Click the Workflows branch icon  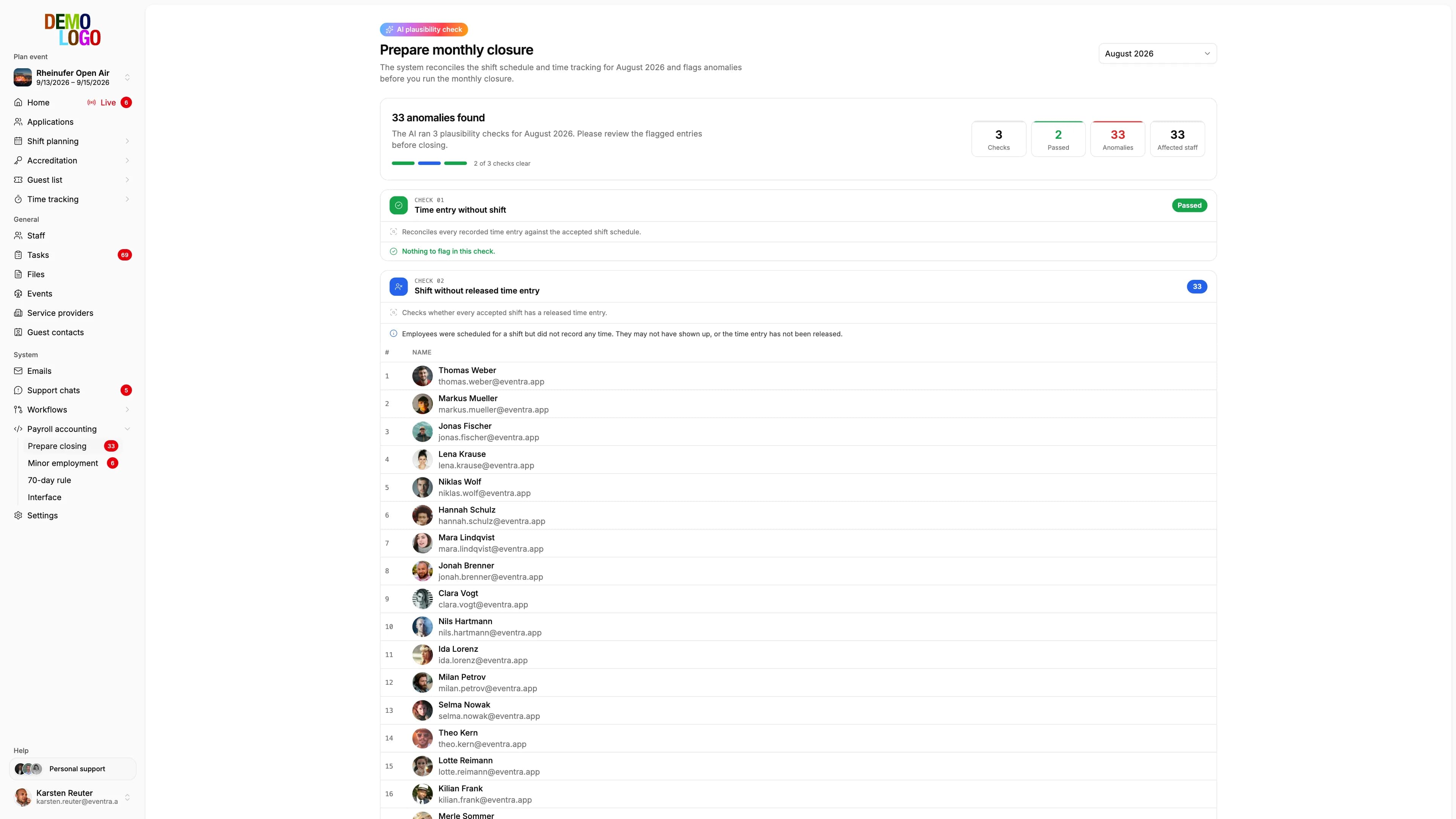(x=18, y=410)
